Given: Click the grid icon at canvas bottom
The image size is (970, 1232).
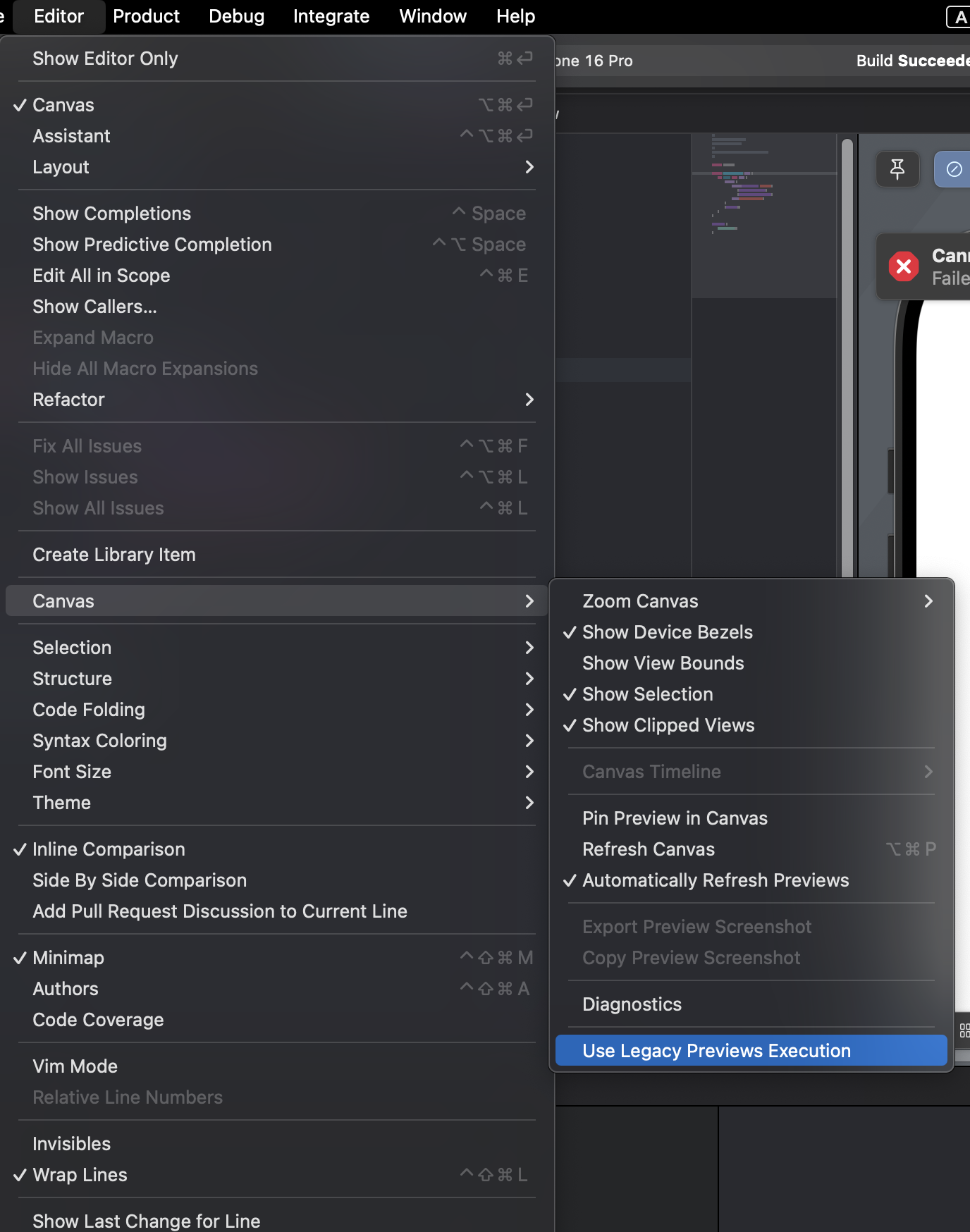Looking at the screenshot, I should tap(964, 1030).
